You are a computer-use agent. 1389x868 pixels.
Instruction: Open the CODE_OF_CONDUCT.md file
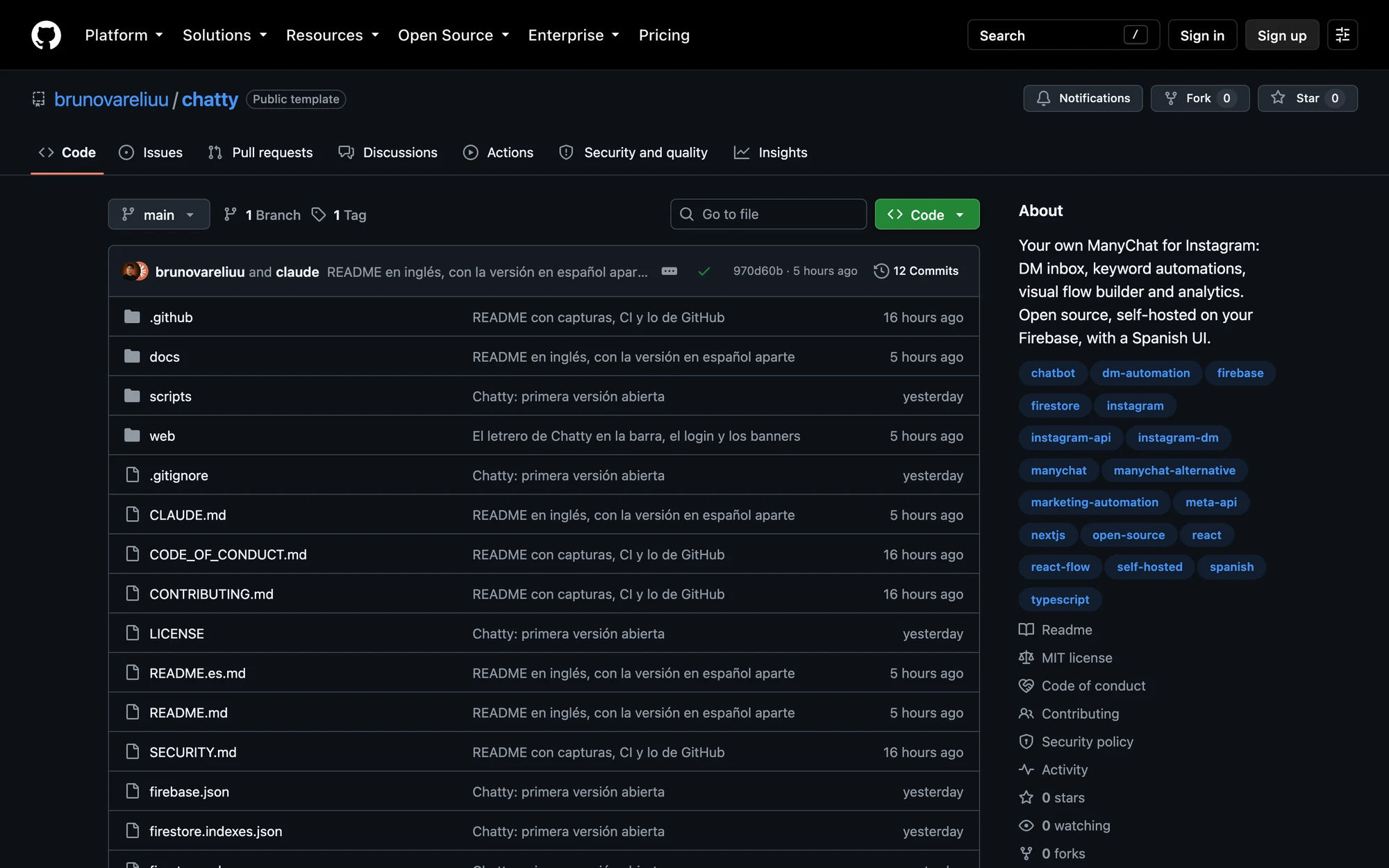[x=228, y=554]
